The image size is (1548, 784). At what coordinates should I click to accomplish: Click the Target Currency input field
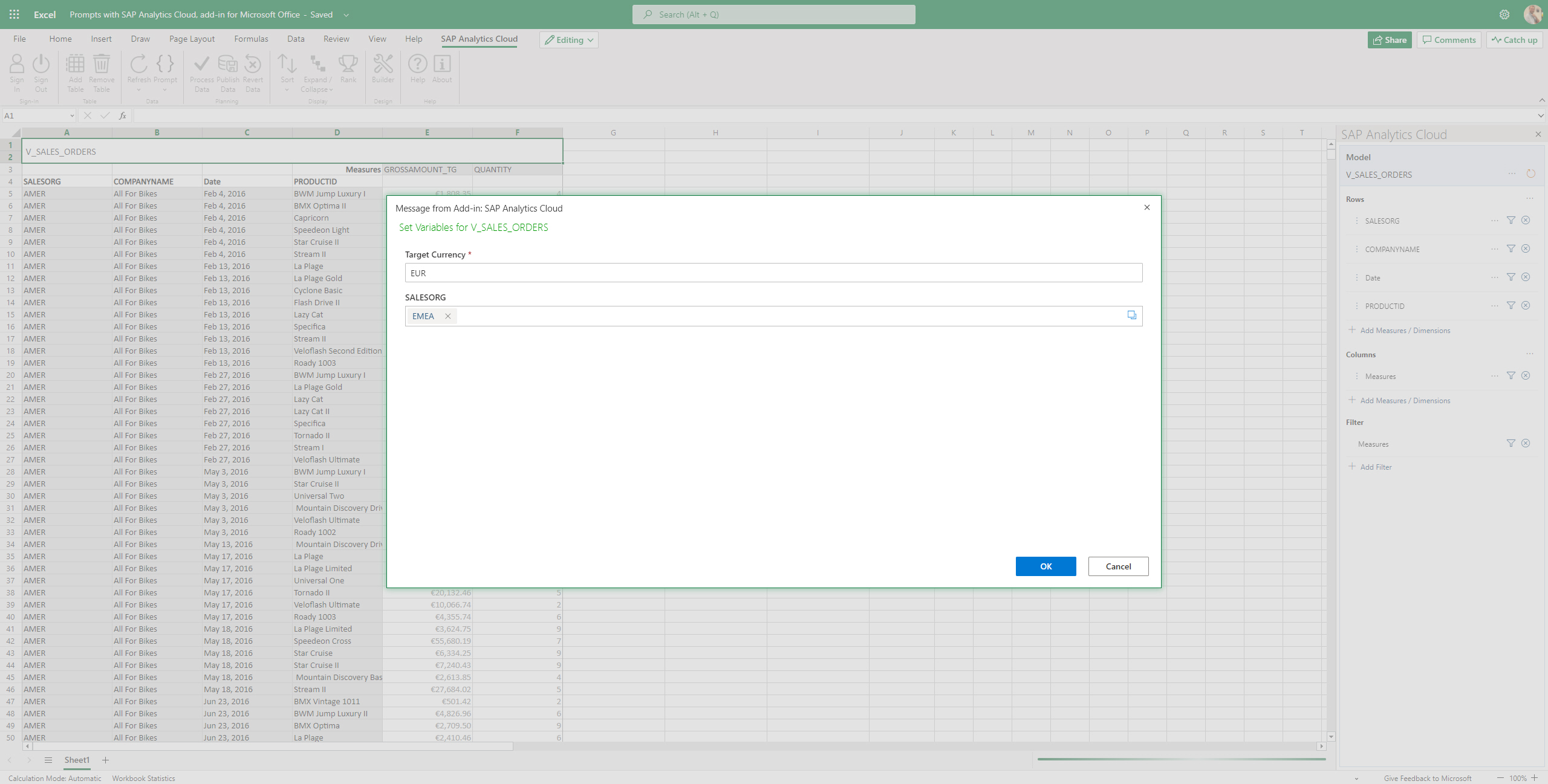[773, 273]
